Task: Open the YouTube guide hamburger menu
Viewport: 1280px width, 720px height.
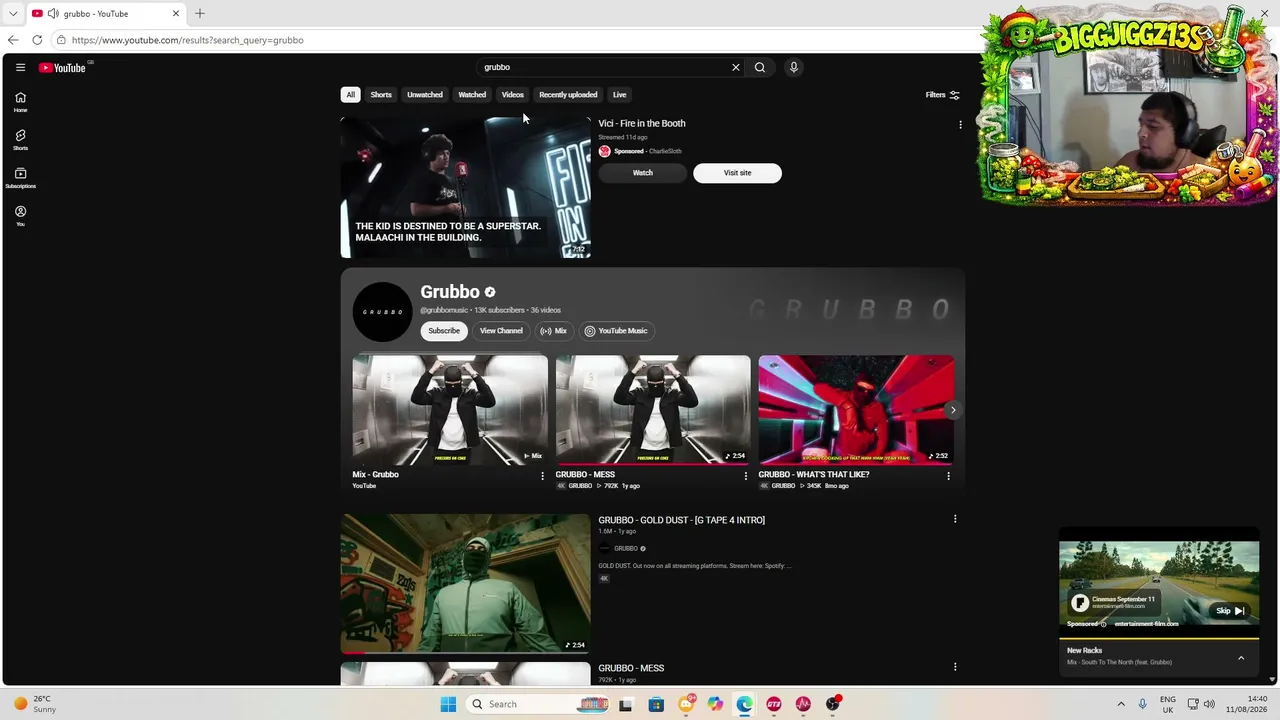Action: pos(20,68)
